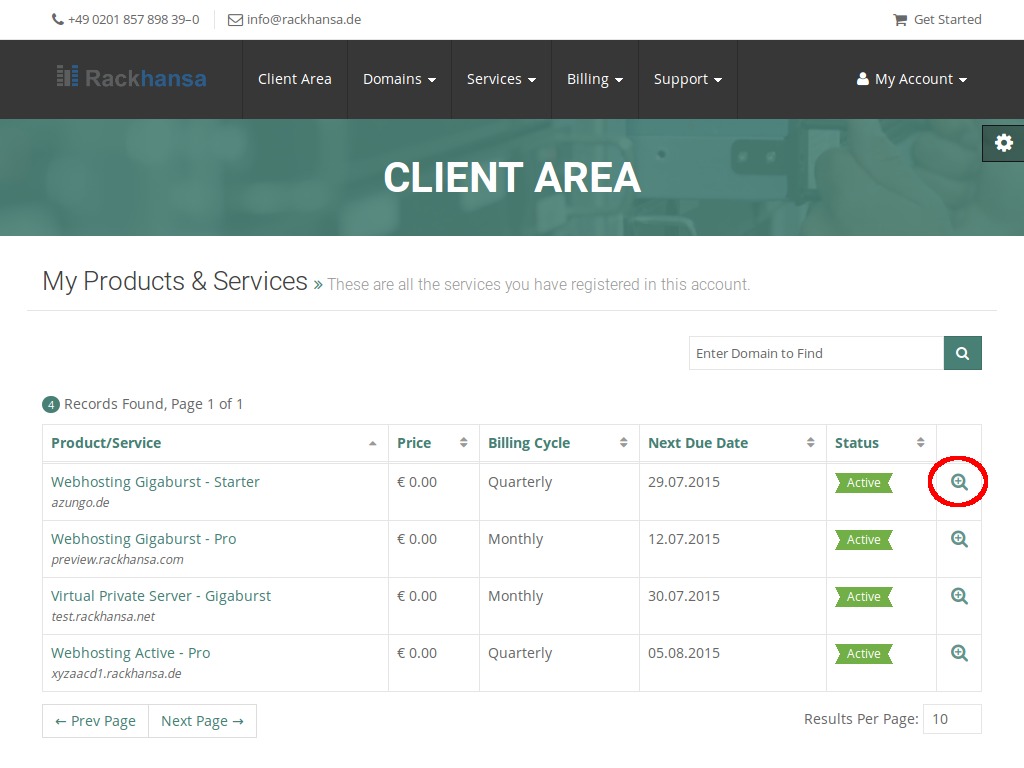Click the due date 30.07.2015
This screenshot has width=1024, height=768.
(x=684, y=596)
